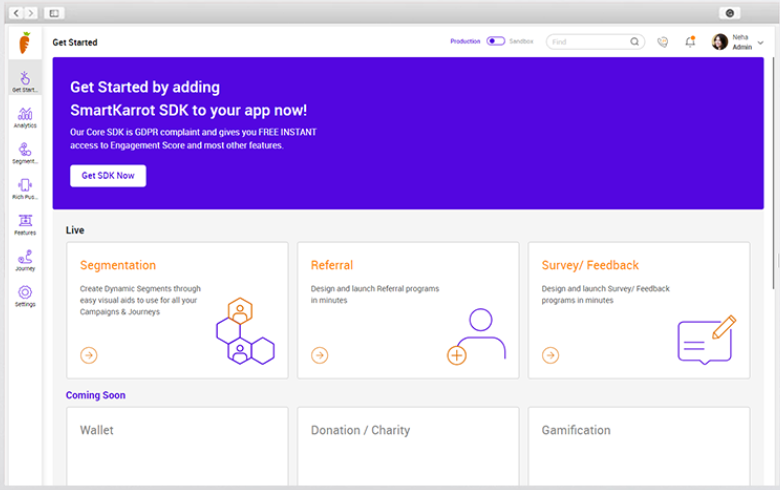Click the Gamification coming soon card
The width and height of the screenshot is (780, 490).
pos(639,446)
